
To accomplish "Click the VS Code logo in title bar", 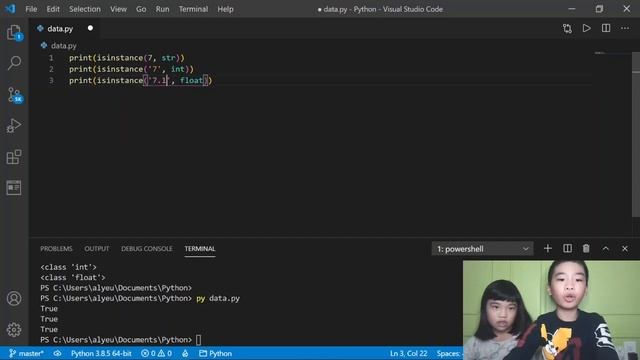I will point(10,9).
